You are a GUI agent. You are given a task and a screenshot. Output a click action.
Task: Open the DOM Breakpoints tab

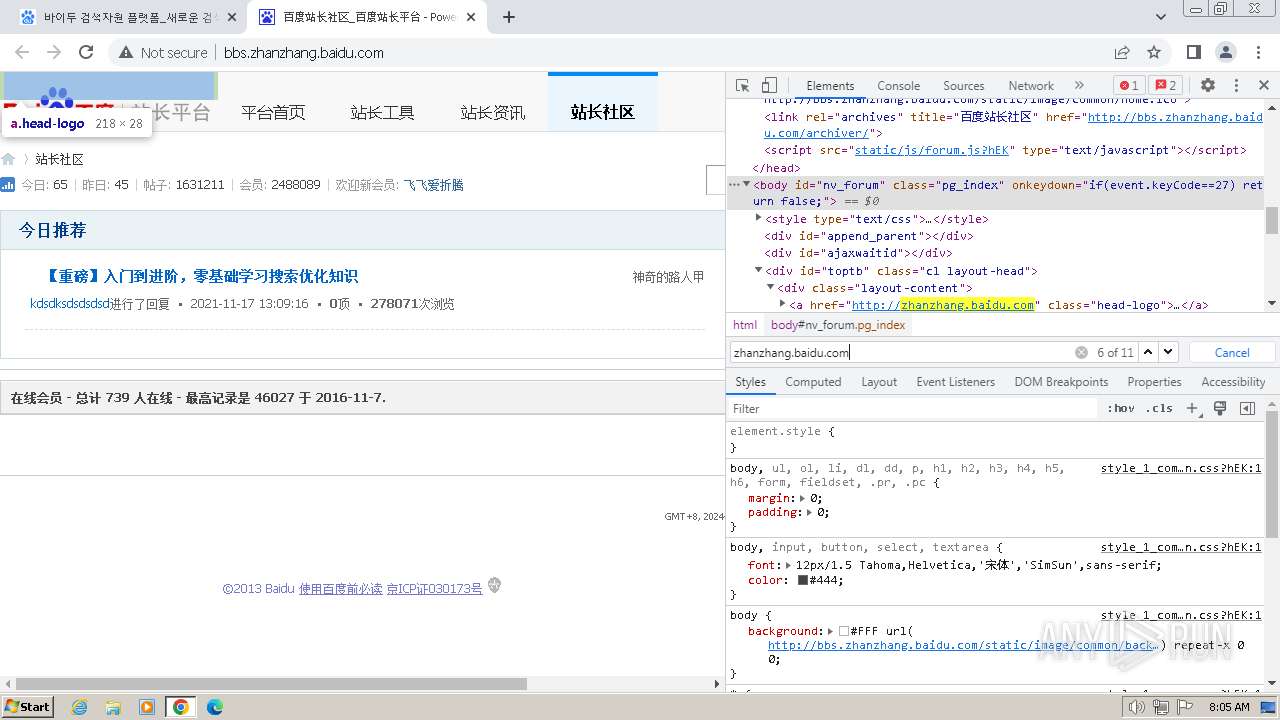[x=1061, y=382]
